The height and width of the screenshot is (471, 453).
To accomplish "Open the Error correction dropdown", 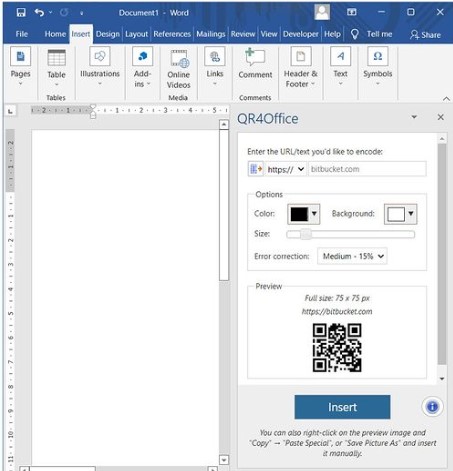I will 352,256.
